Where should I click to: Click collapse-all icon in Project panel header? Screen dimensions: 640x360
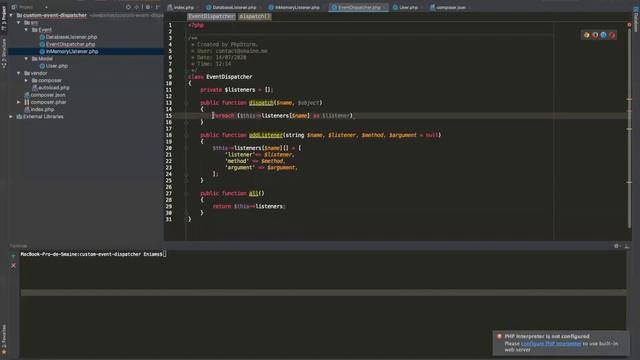(x=137, y=7)
